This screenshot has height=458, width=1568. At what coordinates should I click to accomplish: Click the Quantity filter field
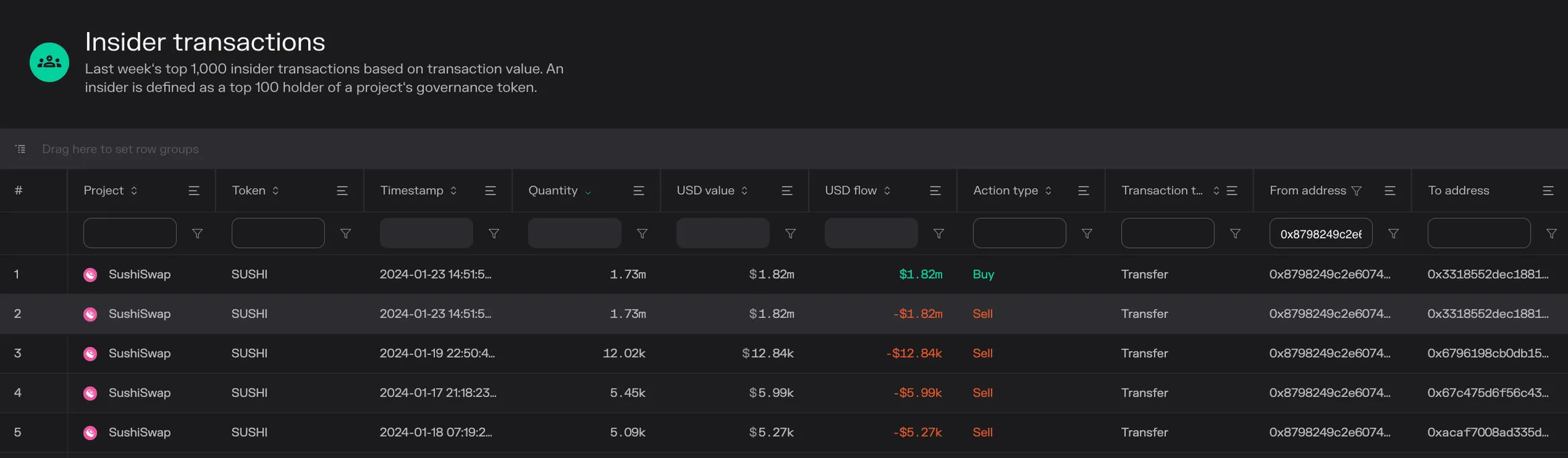(x=574, y=233)
